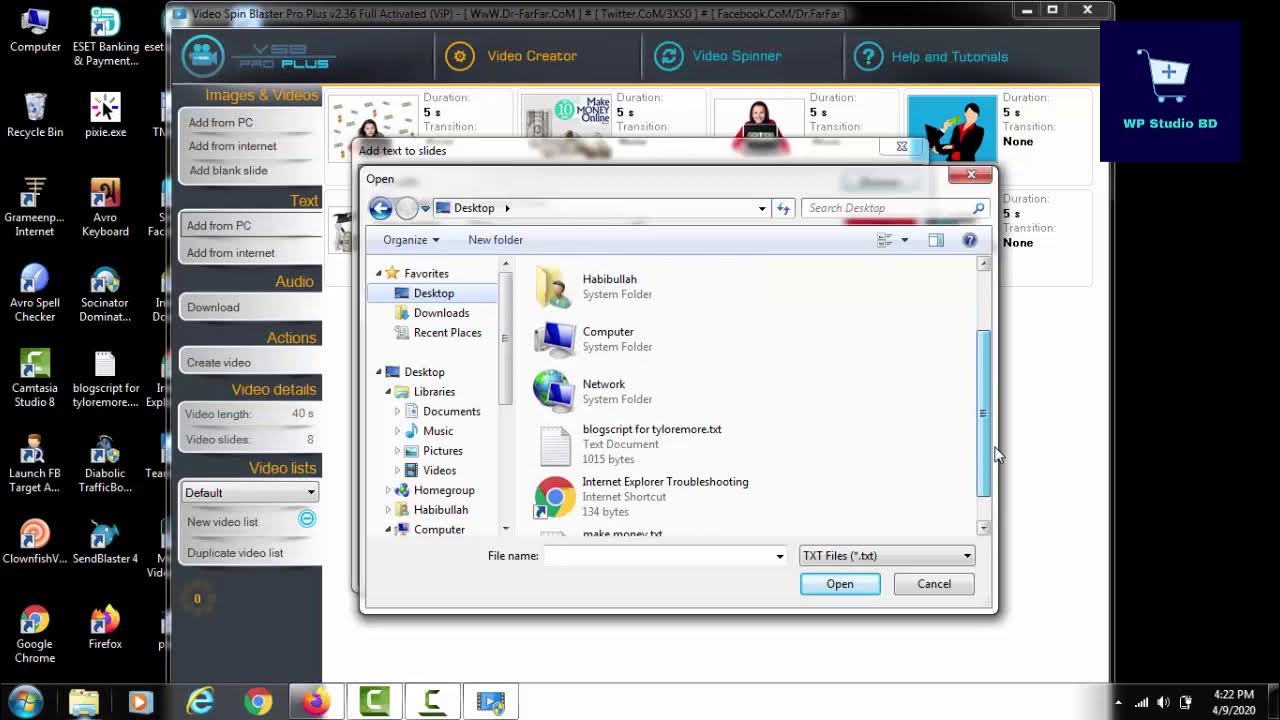Image resolution: width=1280 pixels, height=720 pixels.
Task: Toggle the preview pane icon
Action: click(x=936, y=240)
